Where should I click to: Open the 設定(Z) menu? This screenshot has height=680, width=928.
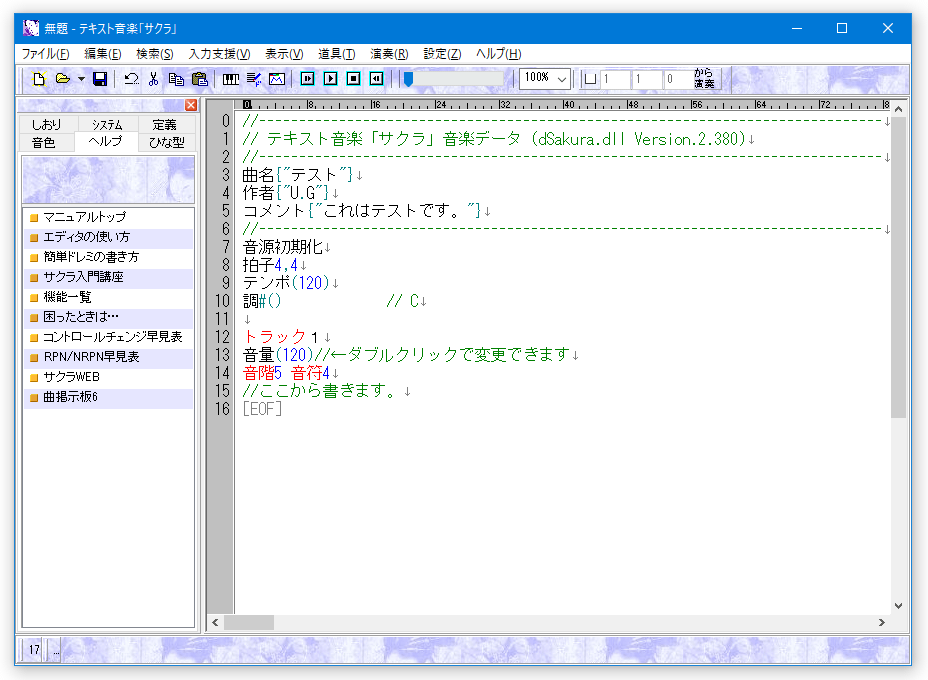coord(442,54)
